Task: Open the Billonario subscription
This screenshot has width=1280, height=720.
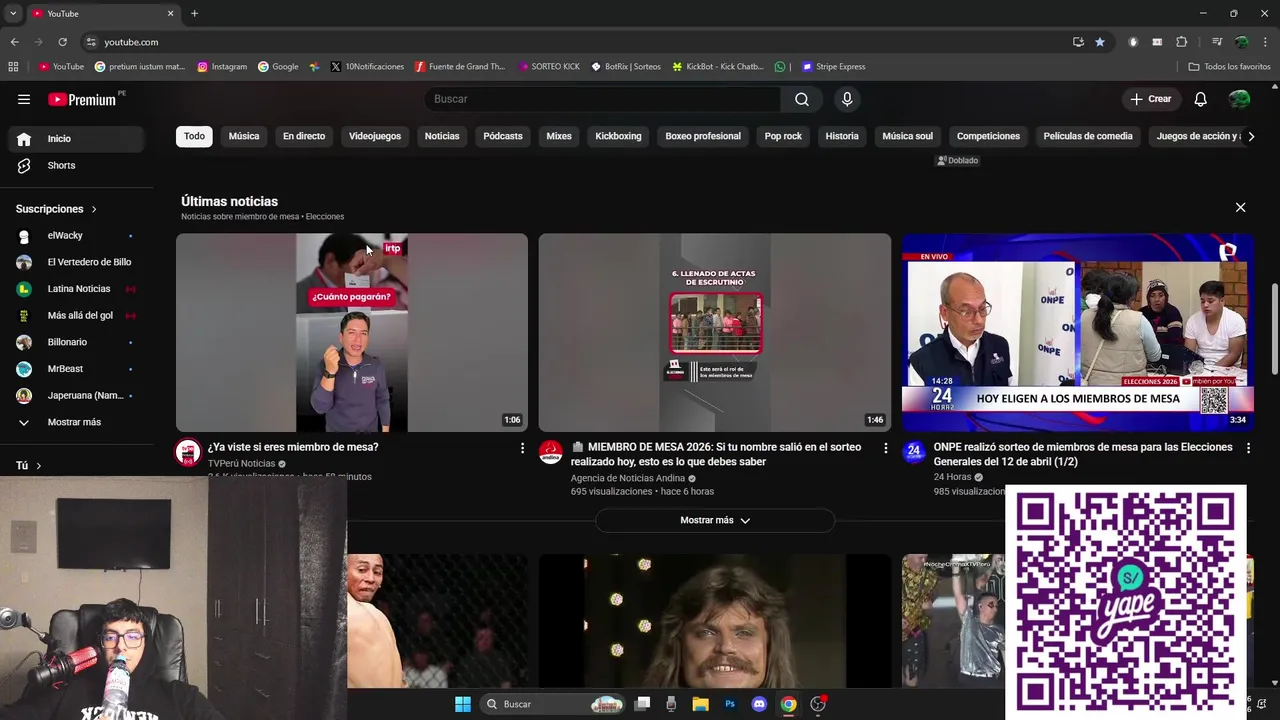Action: [x=77, y=342]
